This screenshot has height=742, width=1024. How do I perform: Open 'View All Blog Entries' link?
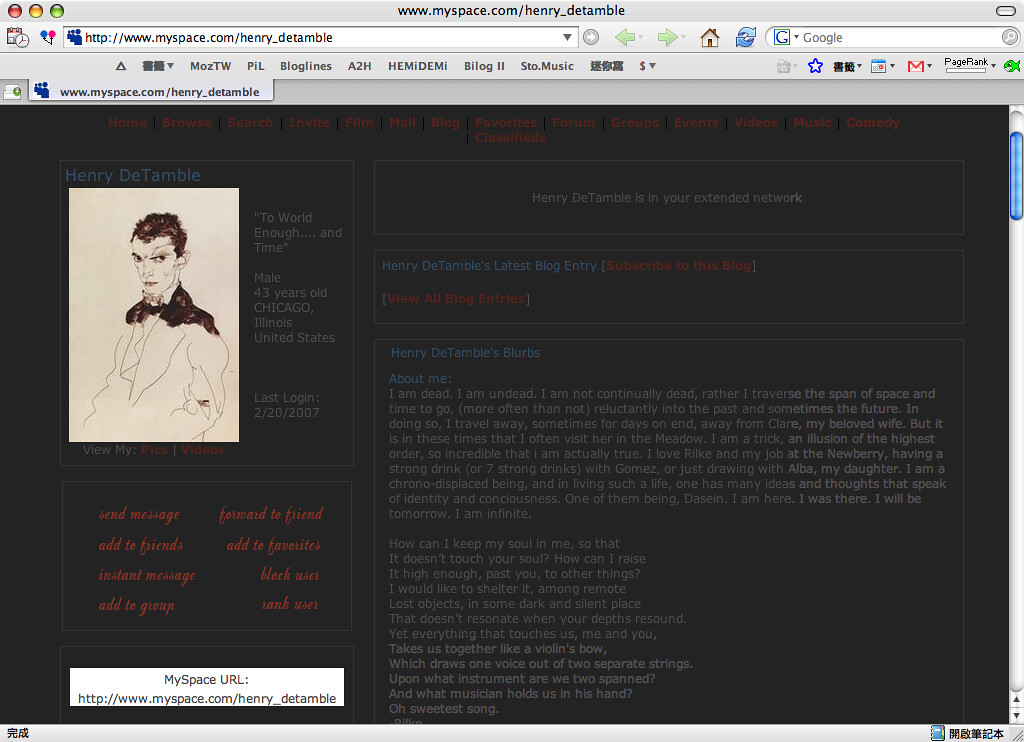pos(455,299)
